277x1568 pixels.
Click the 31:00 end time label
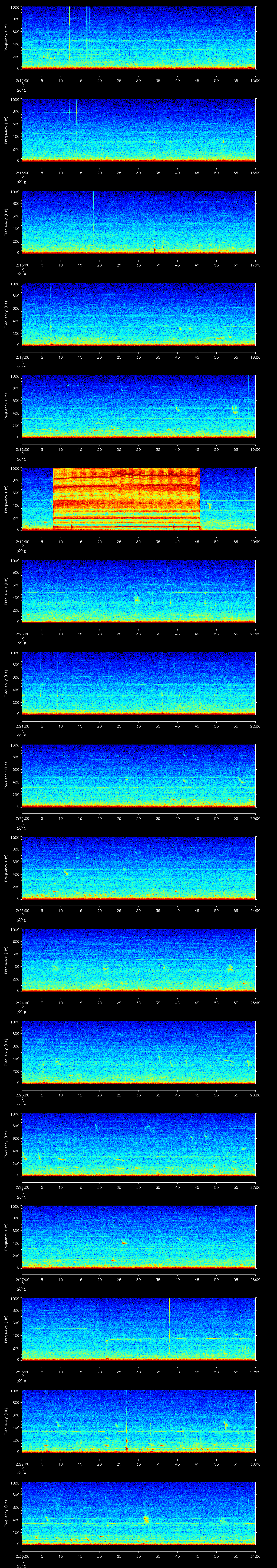click(256, 1556)
